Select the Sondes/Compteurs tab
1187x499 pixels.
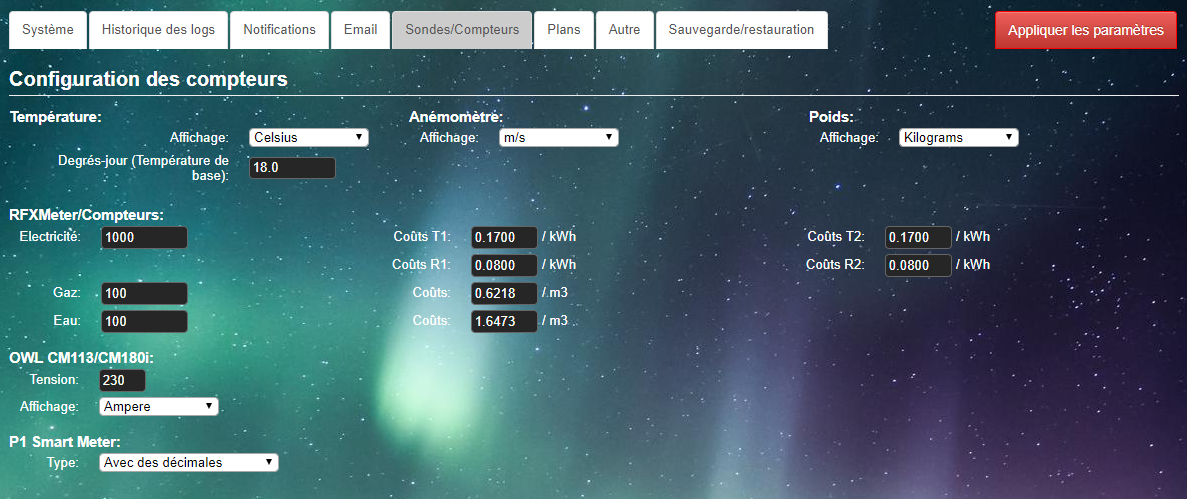pyautogui.click(x=462, y=30)
